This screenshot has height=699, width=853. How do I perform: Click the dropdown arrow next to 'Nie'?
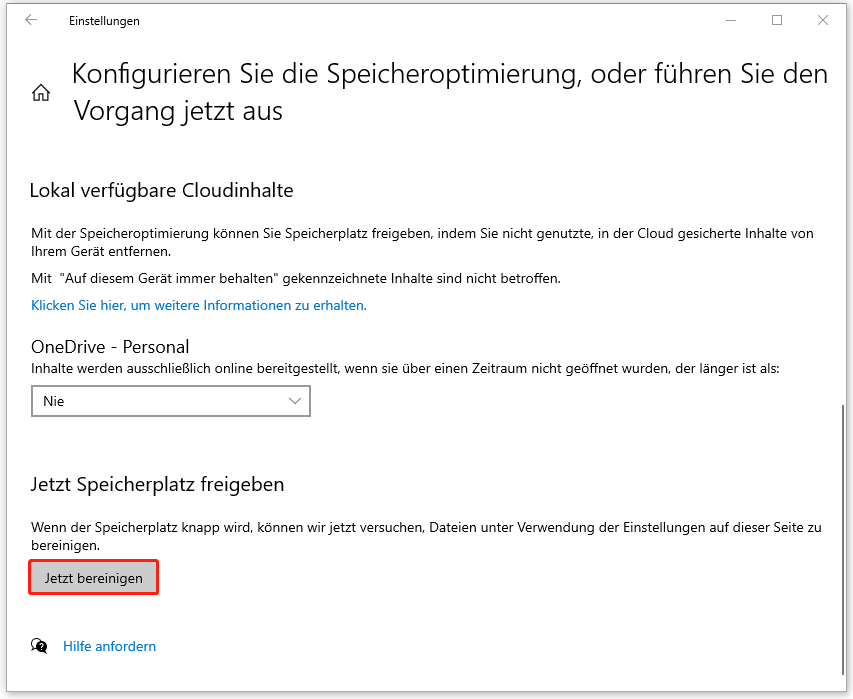tap(295, 400)
